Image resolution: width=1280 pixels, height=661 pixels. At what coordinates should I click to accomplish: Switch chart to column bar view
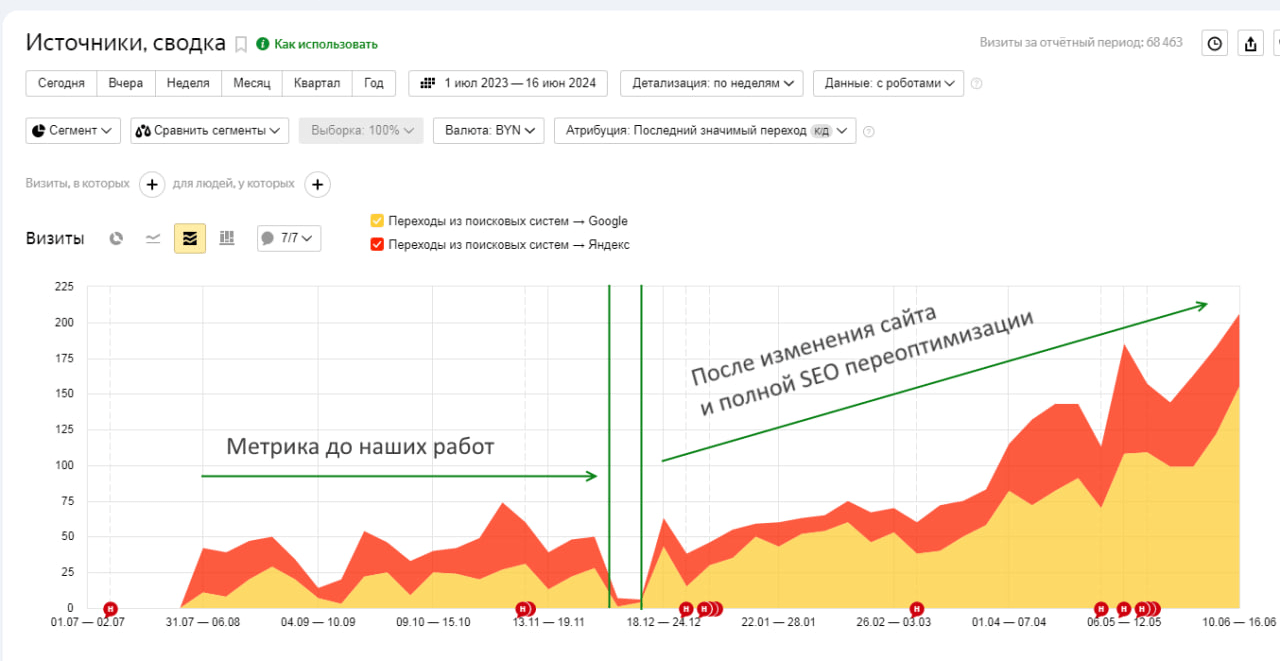click(227, 238)
